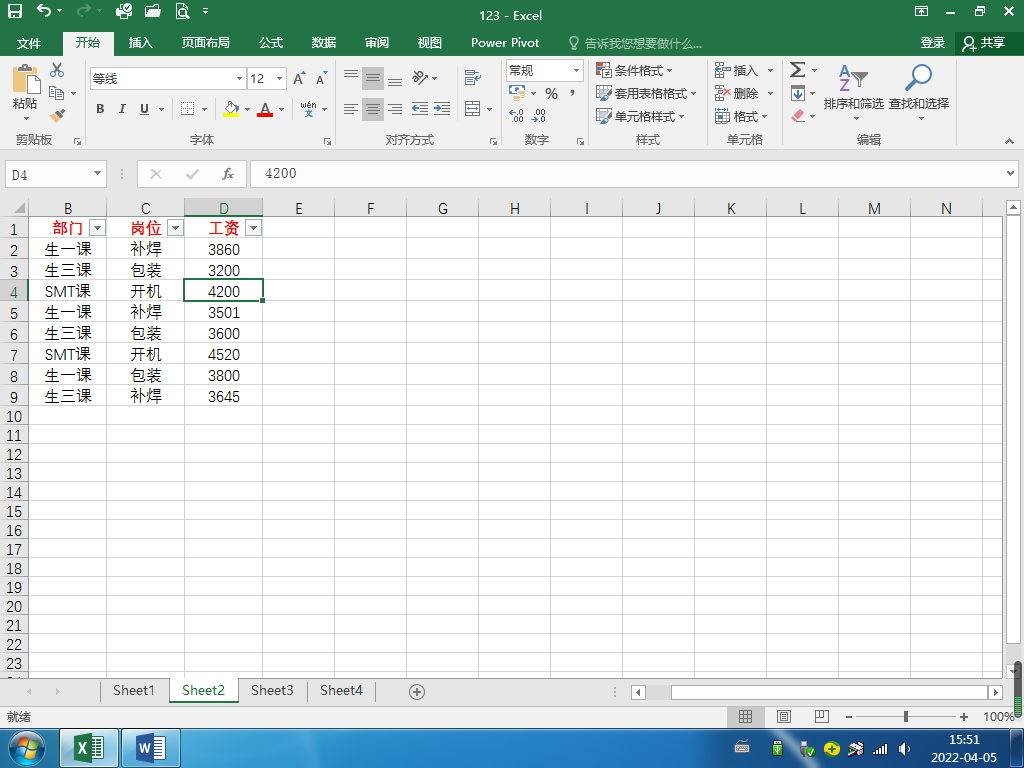Viewport: 1024px width, 768px height.
Task: Apply the yellow fill color
Action: pyautogui.click(x=231, y=109)
